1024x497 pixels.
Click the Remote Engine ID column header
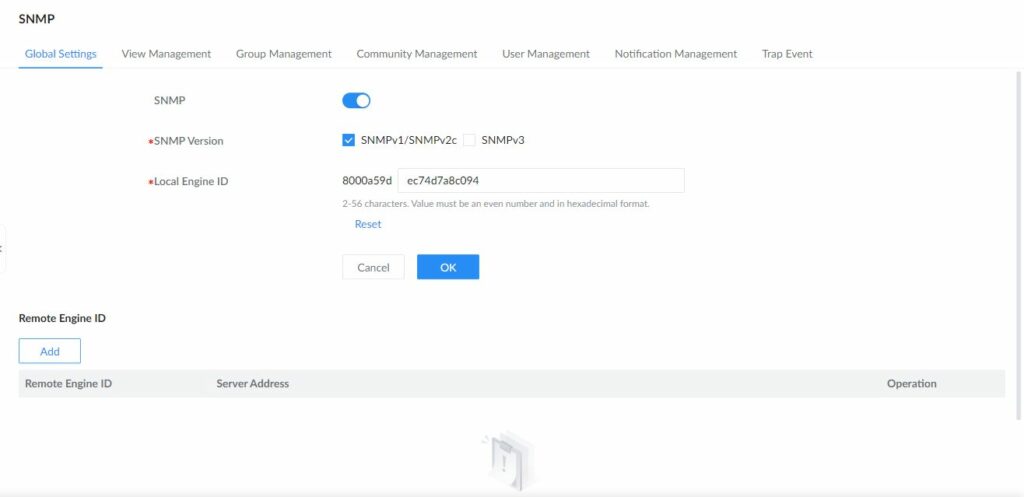click(68, 384)
